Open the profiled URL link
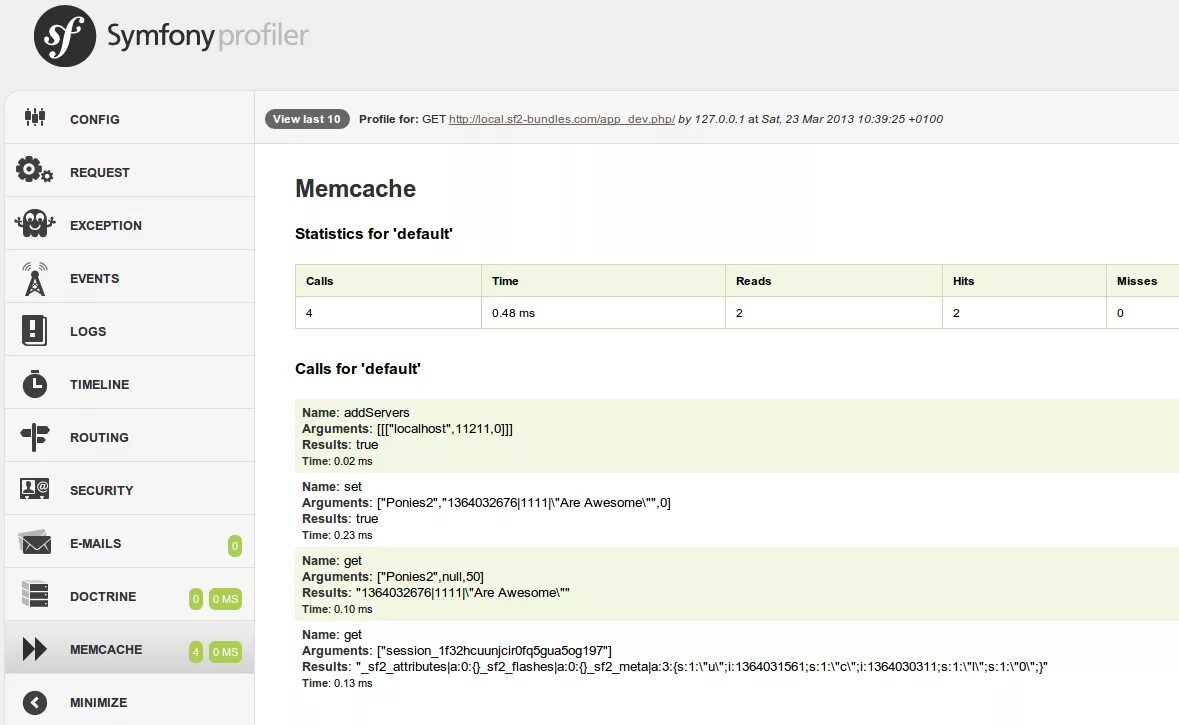Screen dimensions: 1179x725 pyautogui.click(x=562, y=119)
